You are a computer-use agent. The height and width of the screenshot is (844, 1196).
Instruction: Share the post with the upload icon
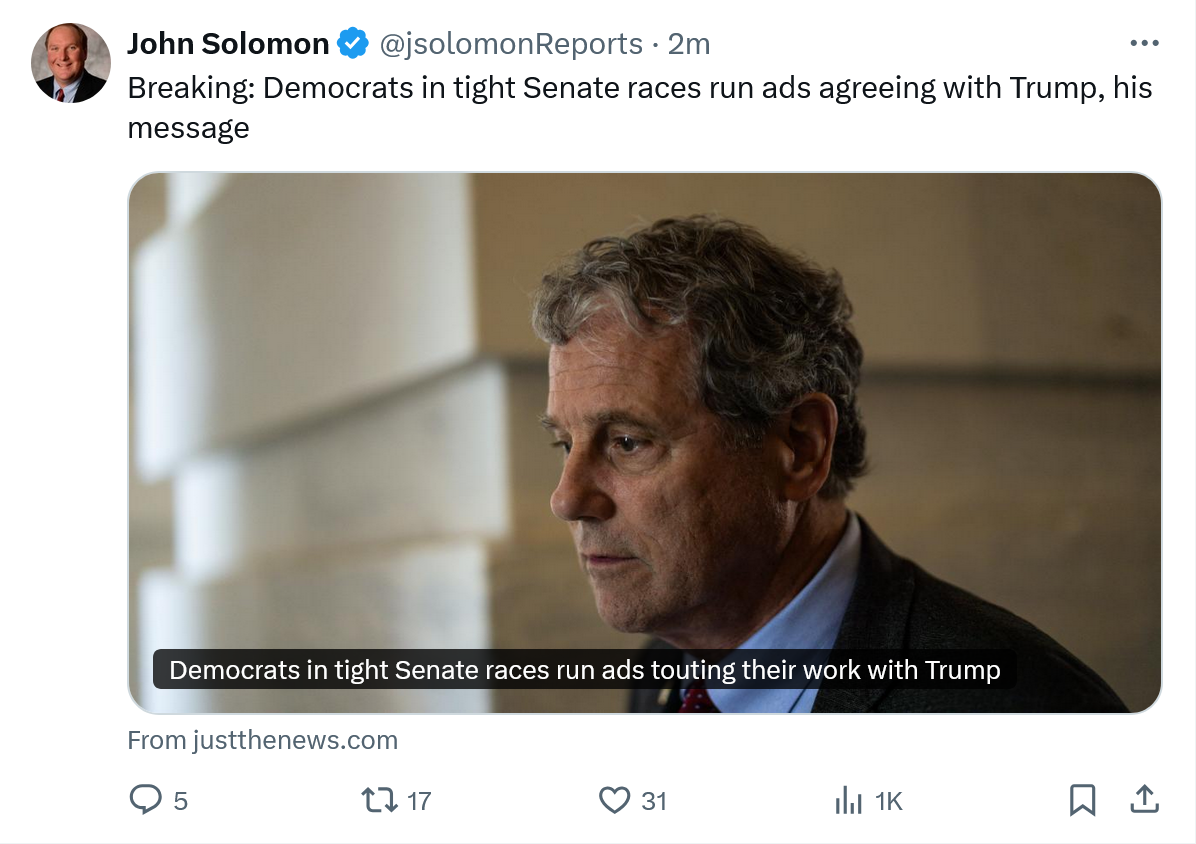pyautogui.click(x=1144, y=798)
